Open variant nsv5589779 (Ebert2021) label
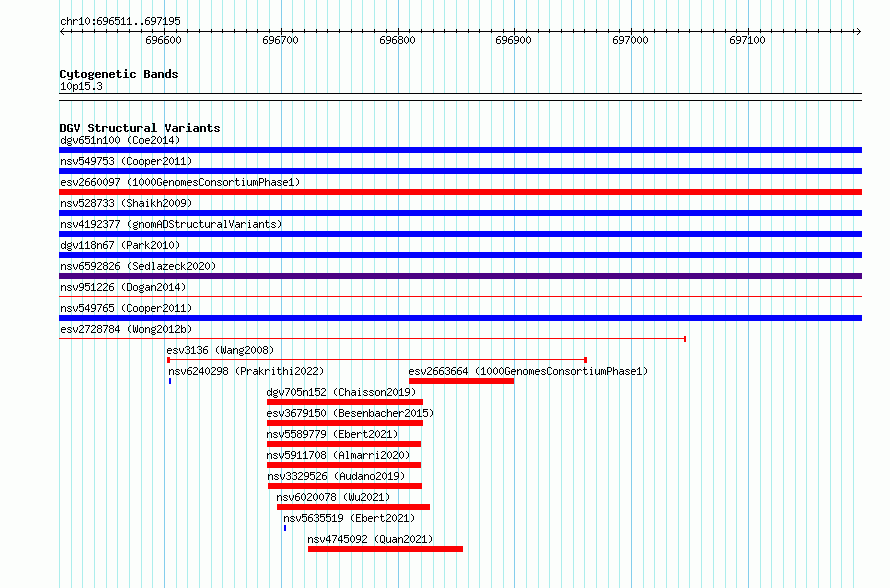This screenshot has height=588, width=890. 332,434
